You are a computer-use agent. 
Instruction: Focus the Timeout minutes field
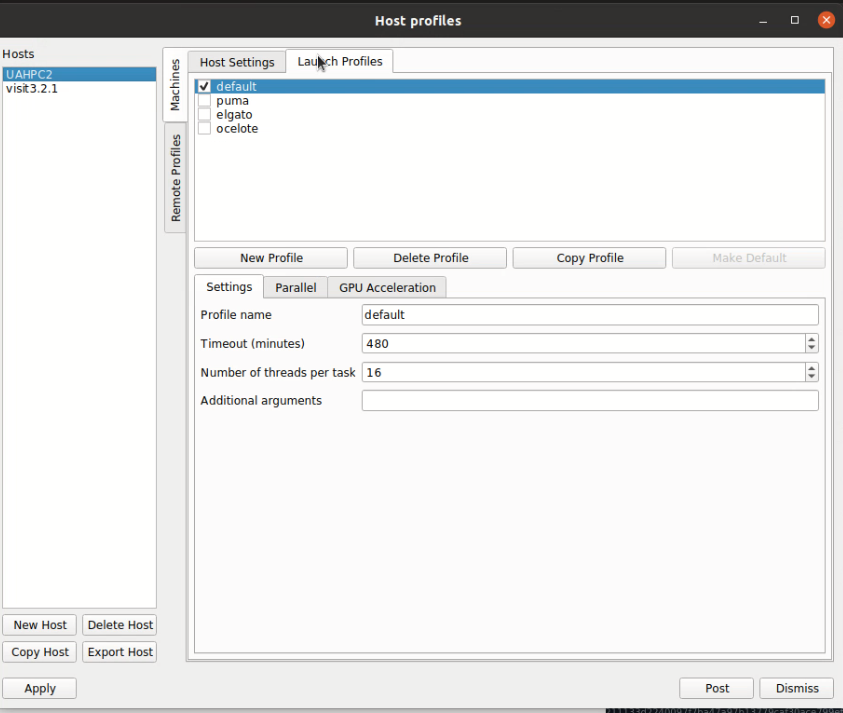[x=583, y=343]
